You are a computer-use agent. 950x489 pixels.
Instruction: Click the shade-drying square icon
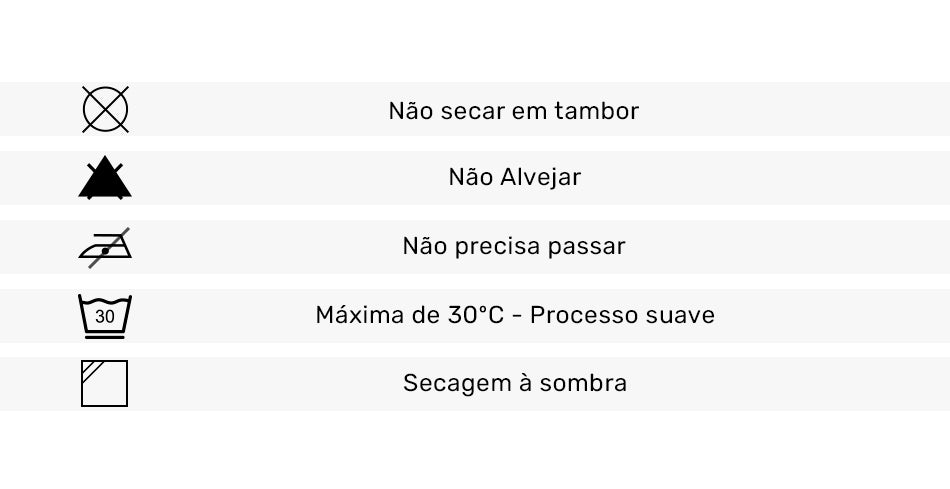tap(105, 383)
